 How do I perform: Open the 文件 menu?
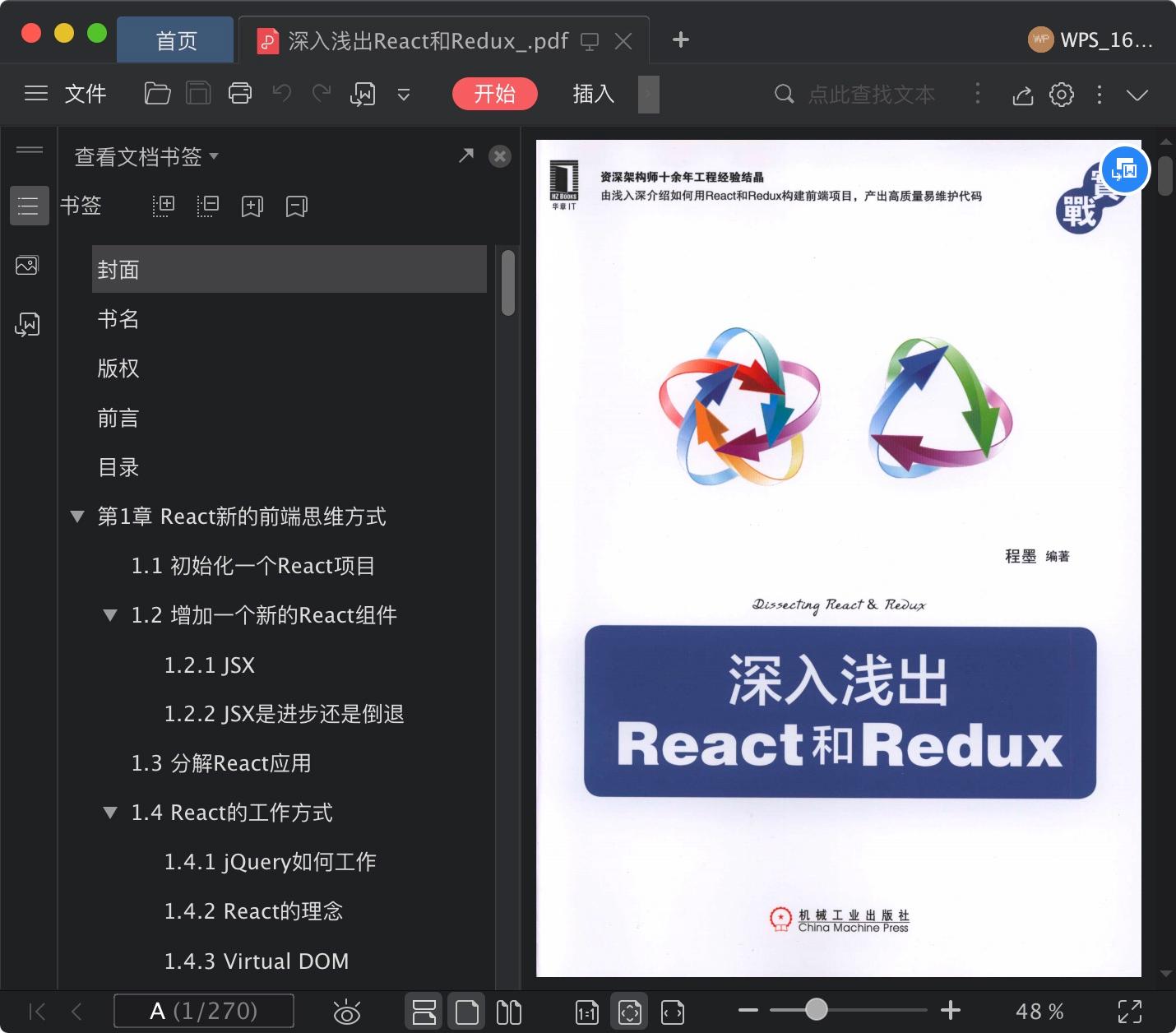coord(86,94)
